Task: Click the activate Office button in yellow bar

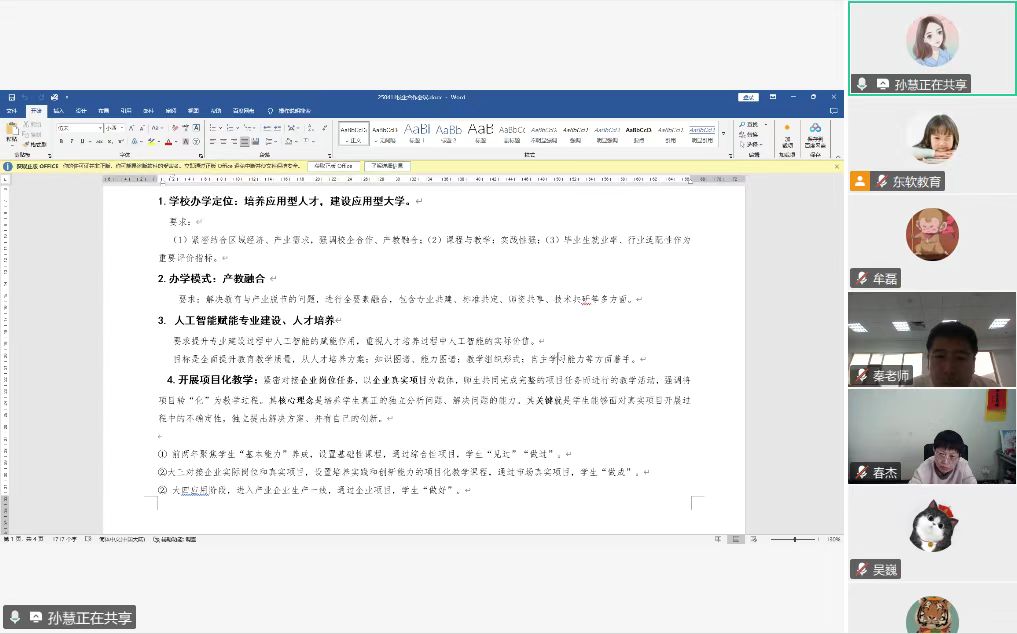Action: pos(333,166)
